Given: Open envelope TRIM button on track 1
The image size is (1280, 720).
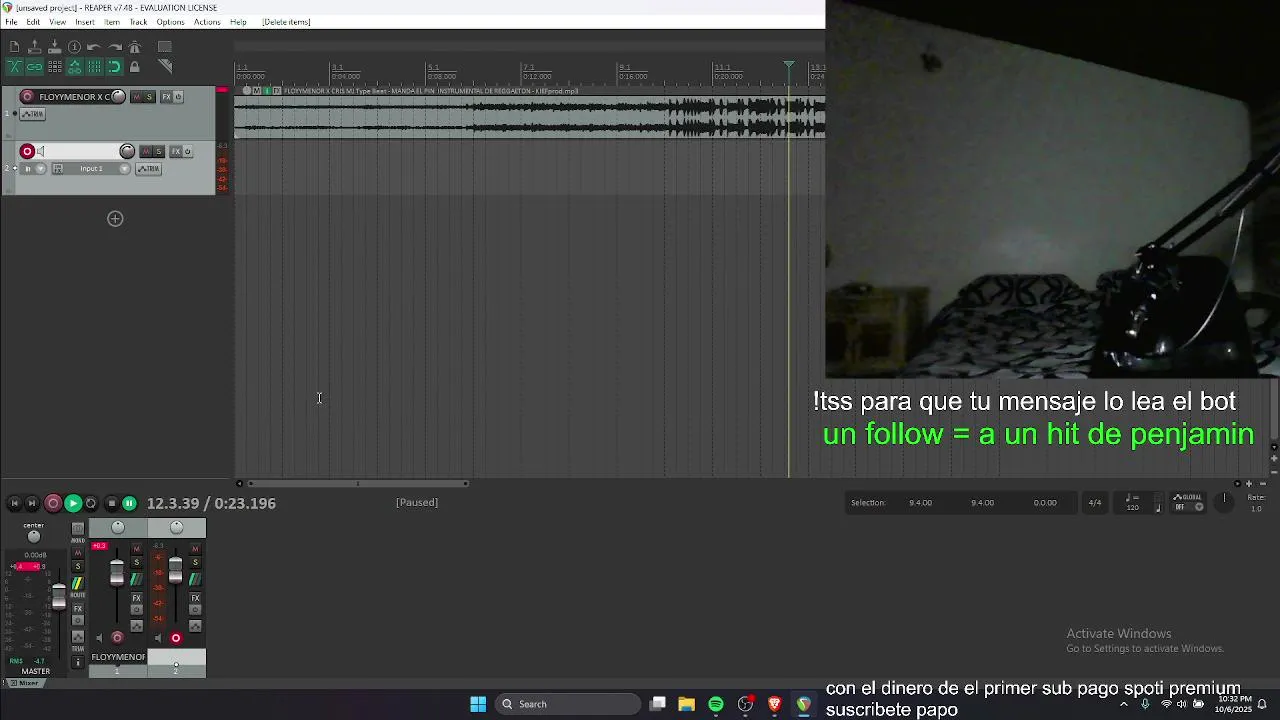Looking at the screenshot, I should [33, 114].
